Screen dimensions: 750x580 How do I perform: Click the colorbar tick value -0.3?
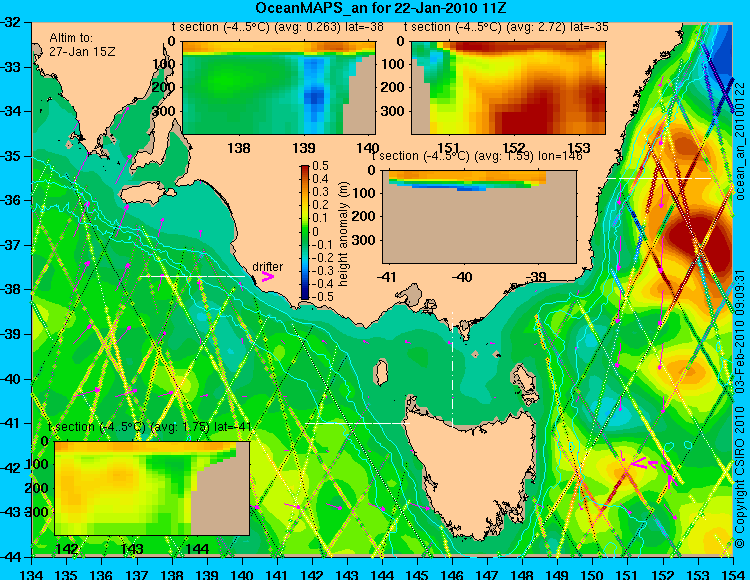click(320, 271)
